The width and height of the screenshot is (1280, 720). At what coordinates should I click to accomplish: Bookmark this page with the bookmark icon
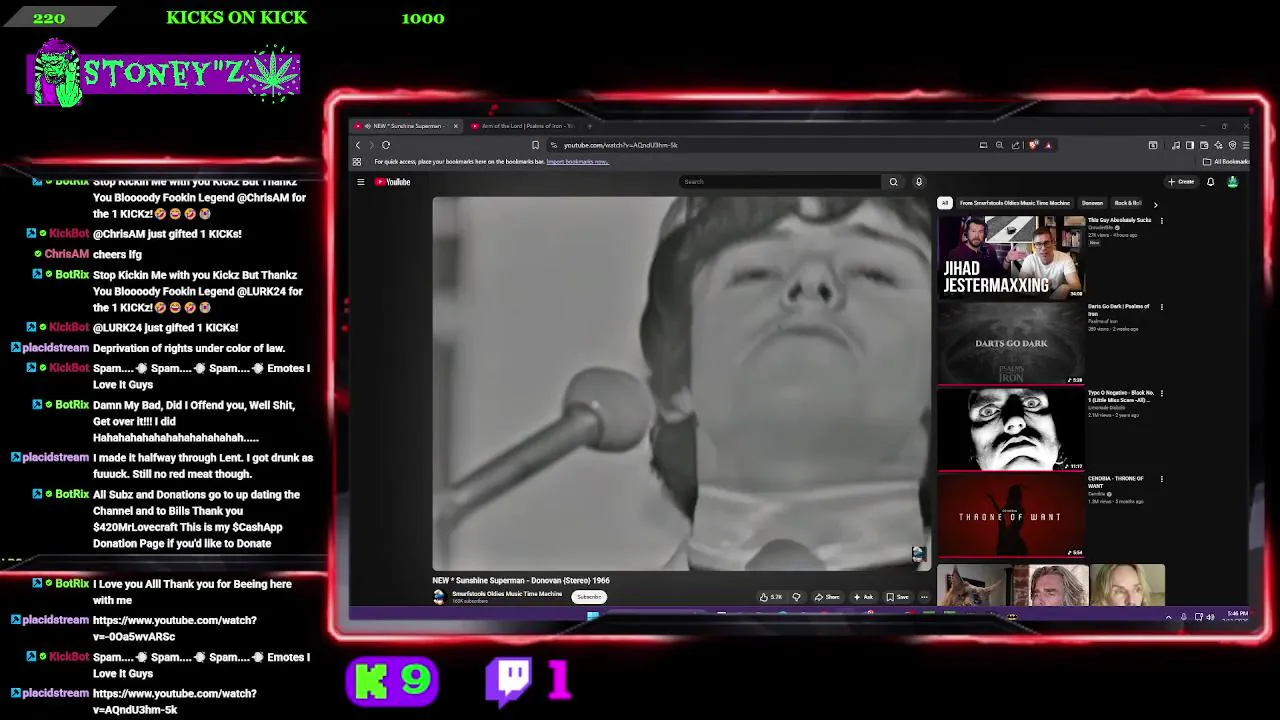[535, 145]
